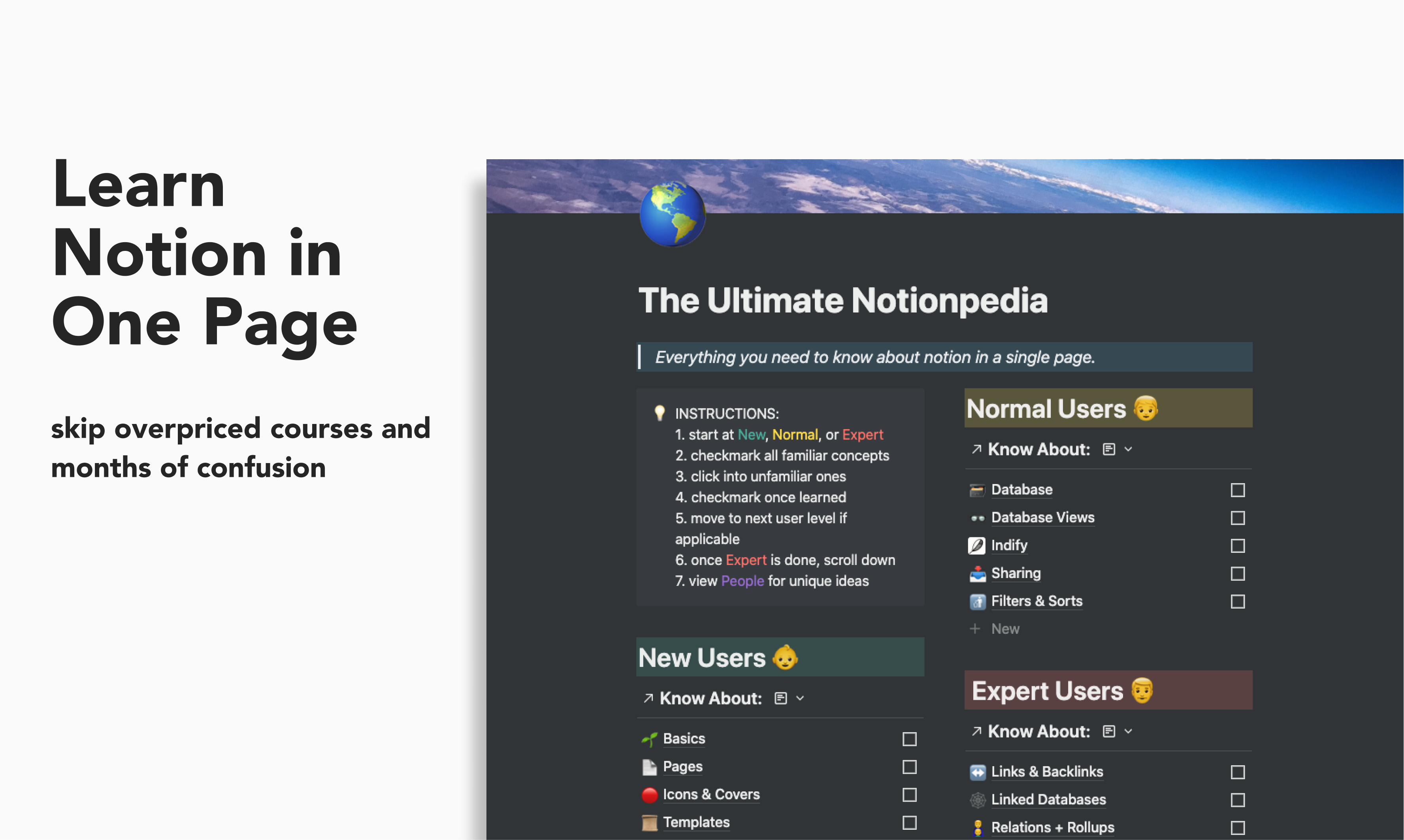Screen dimensions: 1404x840
Task: Check the Linked Databases checkbox
Action: (x=1238, y=800)
